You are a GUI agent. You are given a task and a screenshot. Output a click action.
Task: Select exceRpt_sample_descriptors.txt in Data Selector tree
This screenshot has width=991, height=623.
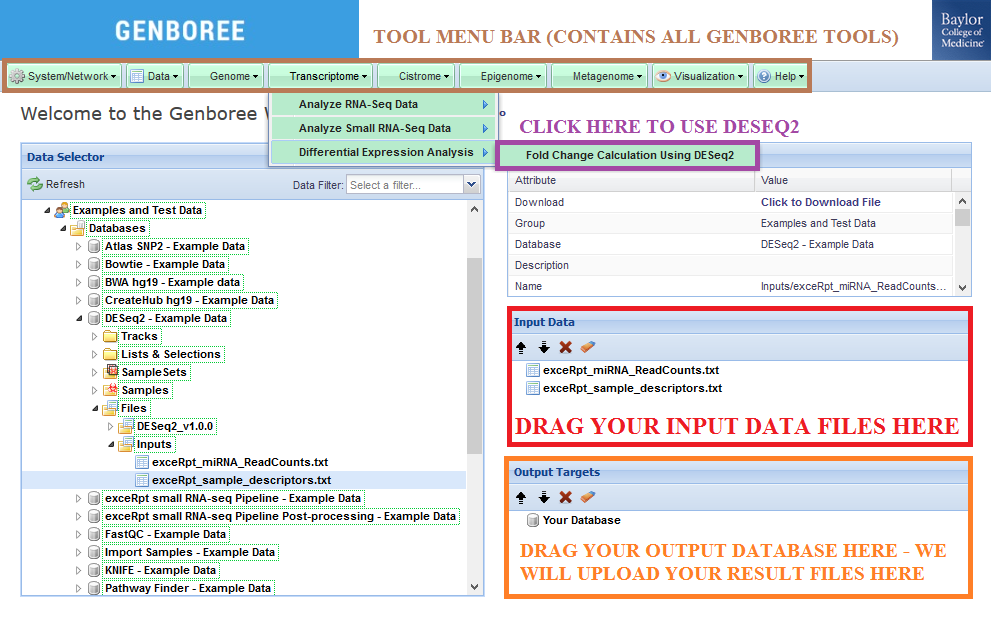point(241,480)
